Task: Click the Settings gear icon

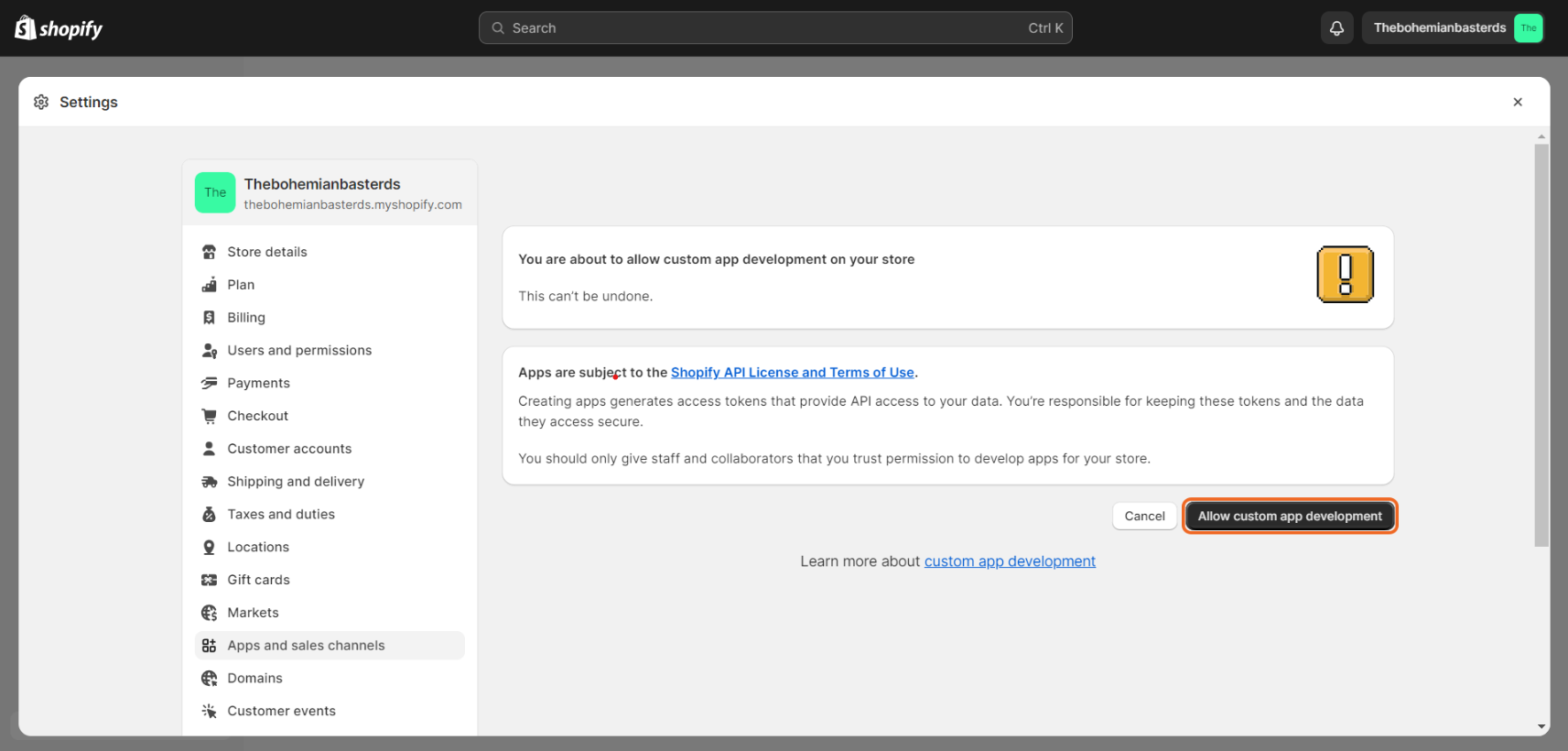Action: click(41, 102)
